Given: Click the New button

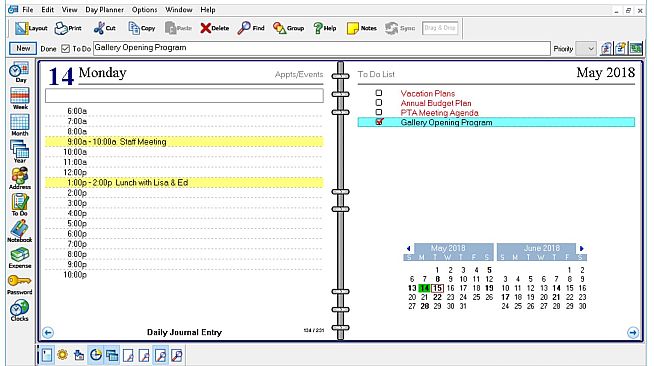Looking at the screenshot, I should [23, 48].
